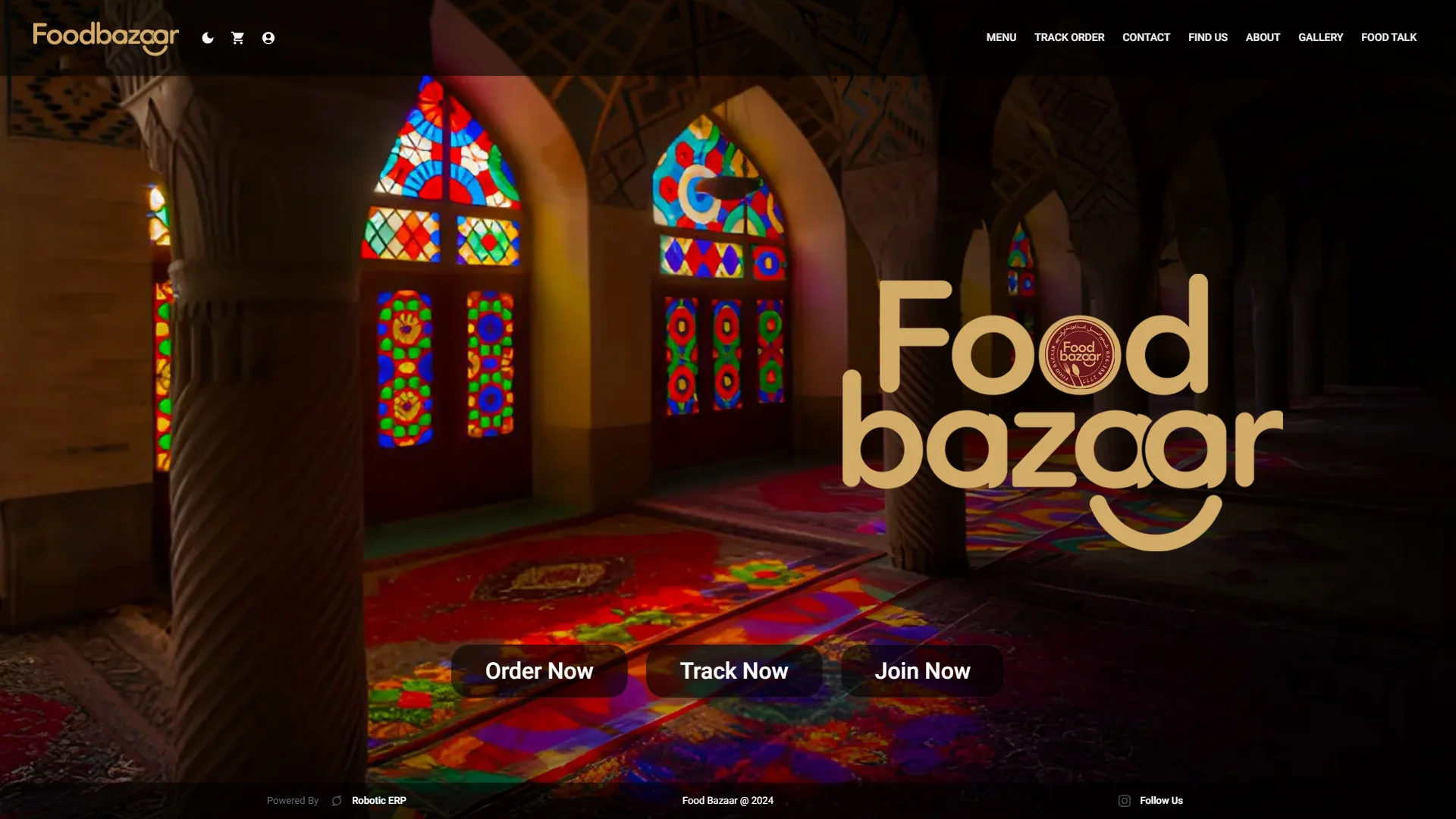Click the Follow Us link
The image size is (1456, 819).
click(x=1161, y=801)
